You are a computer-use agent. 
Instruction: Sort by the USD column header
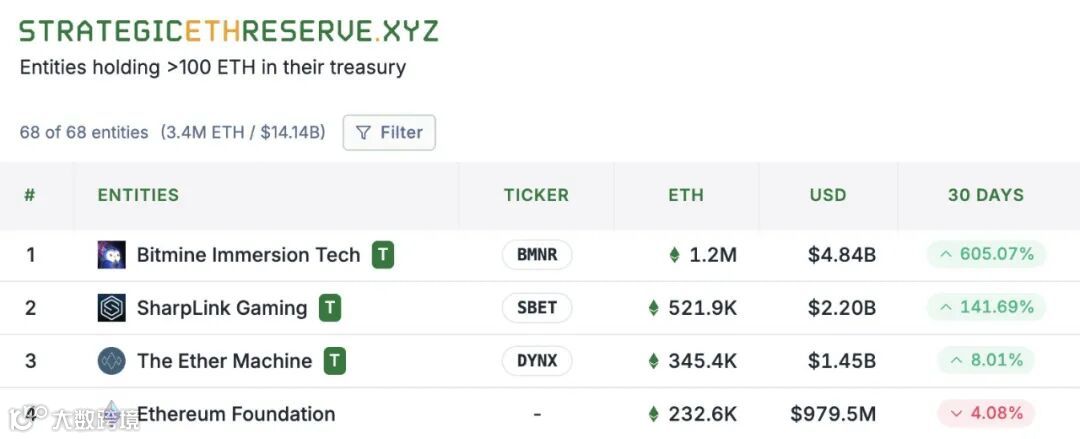pyautogui.click(x=828, y=195)
